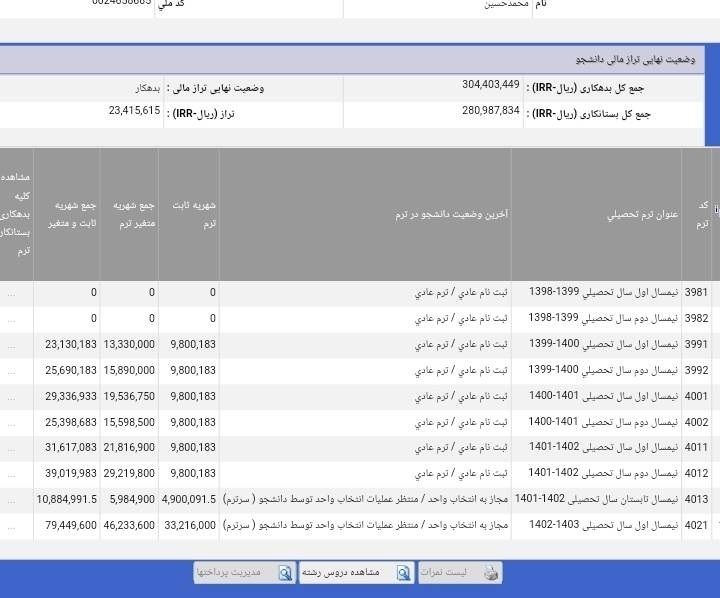
Task: Click variable tuition 29,219,800 of term 4012
Action: [129, 473]
